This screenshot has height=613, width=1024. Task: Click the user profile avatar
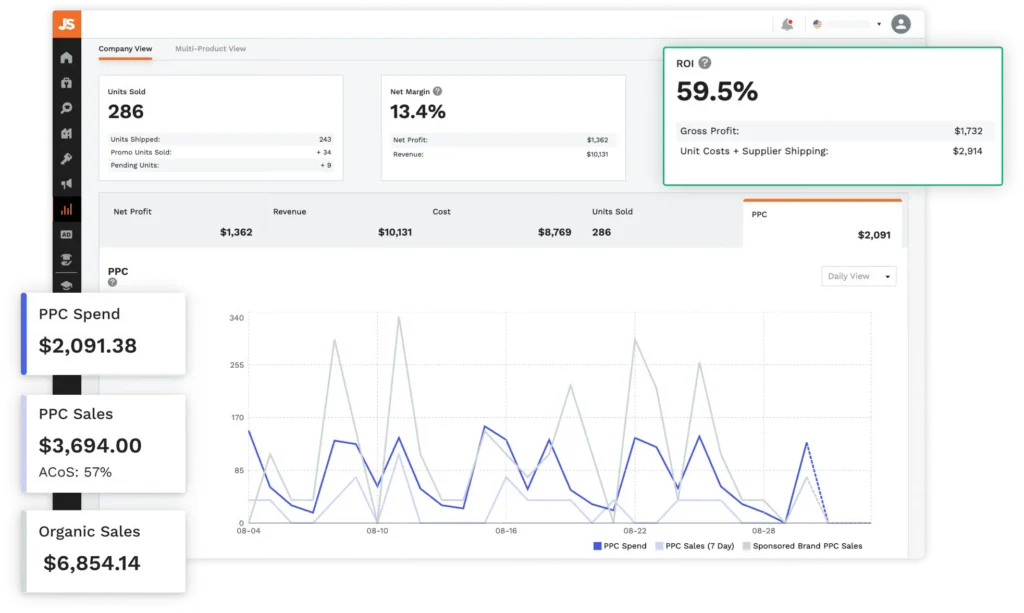pos(901,23)
